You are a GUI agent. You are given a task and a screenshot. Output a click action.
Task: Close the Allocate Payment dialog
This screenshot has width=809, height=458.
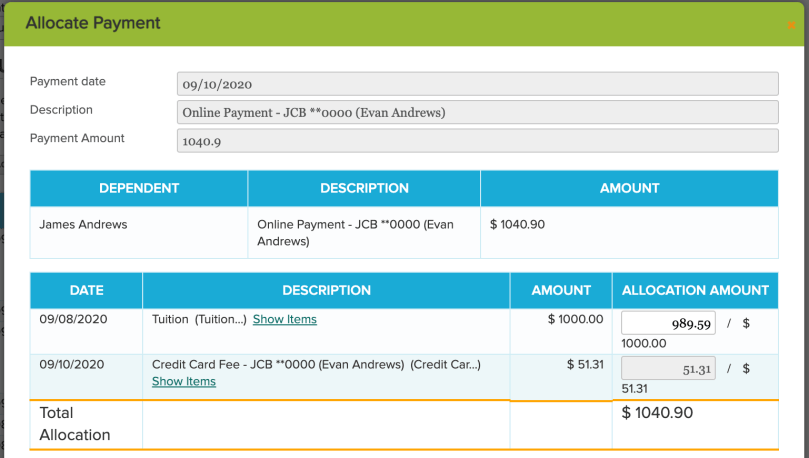pos(791,25)
